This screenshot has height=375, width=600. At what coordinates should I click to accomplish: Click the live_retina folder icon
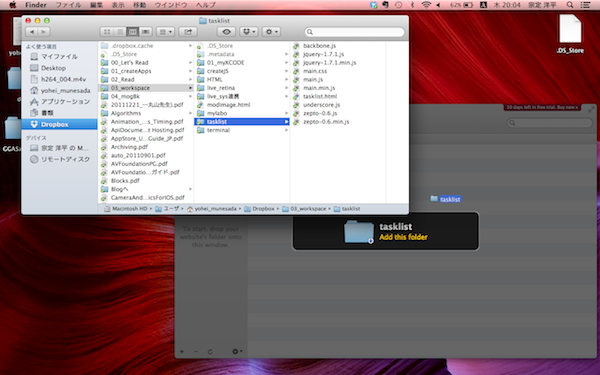pos(201,88)
